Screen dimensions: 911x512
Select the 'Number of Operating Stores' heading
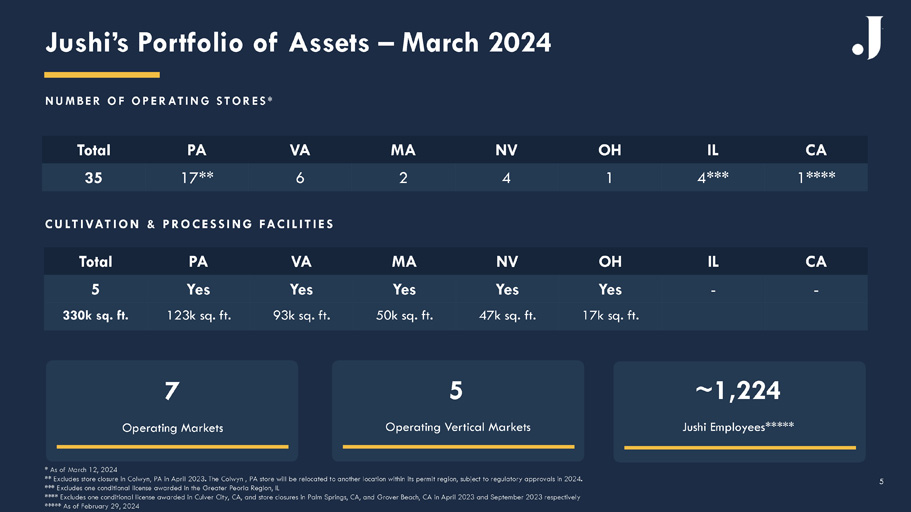coord(158,101)
